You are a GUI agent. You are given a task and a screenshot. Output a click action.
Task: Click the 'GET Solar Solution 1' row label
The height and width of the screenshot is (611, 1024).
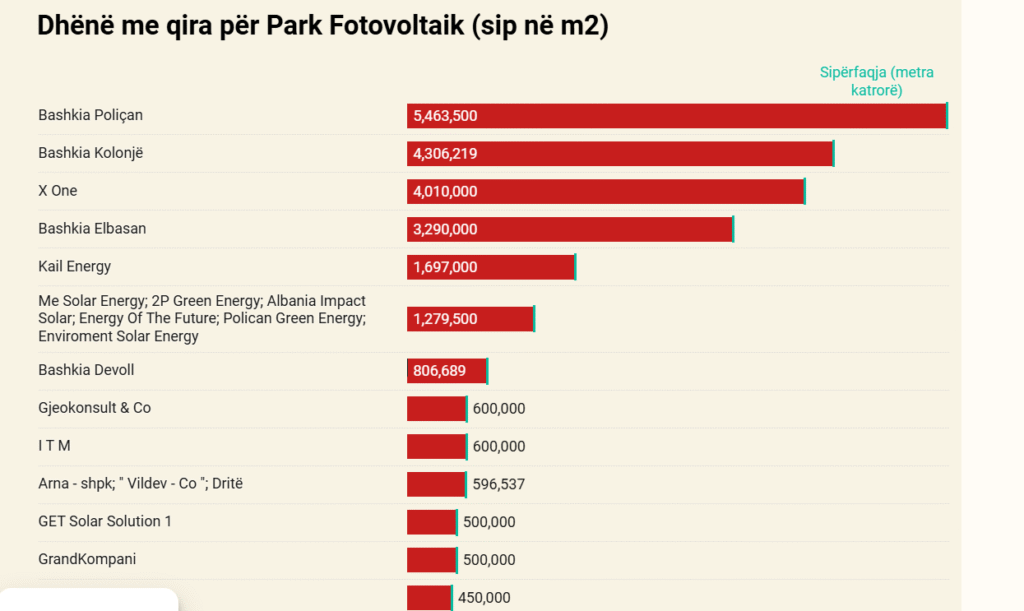pos(104,522)
